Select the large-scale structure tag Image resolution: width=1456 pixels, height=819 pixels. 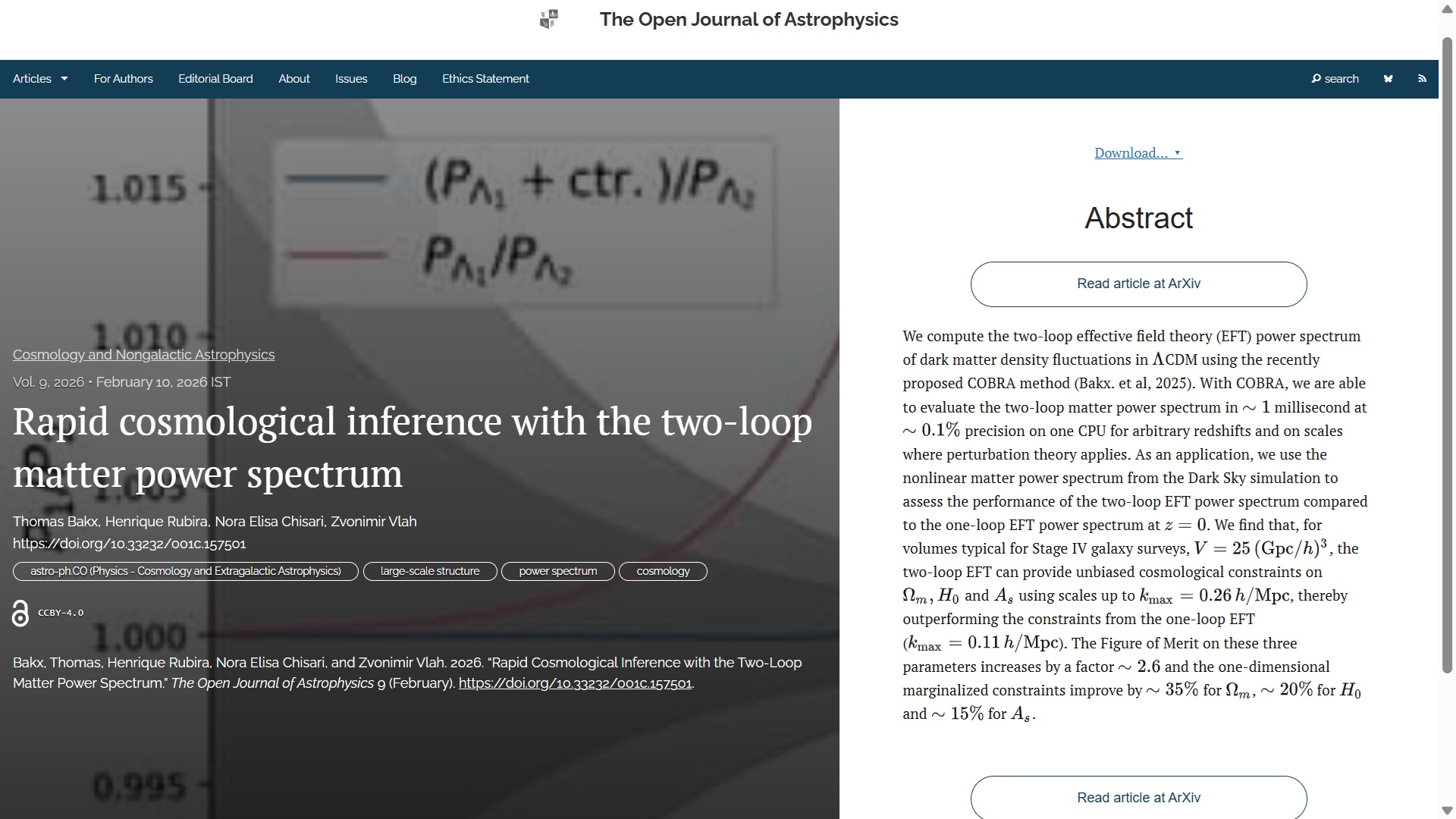(x=430, y=571)
